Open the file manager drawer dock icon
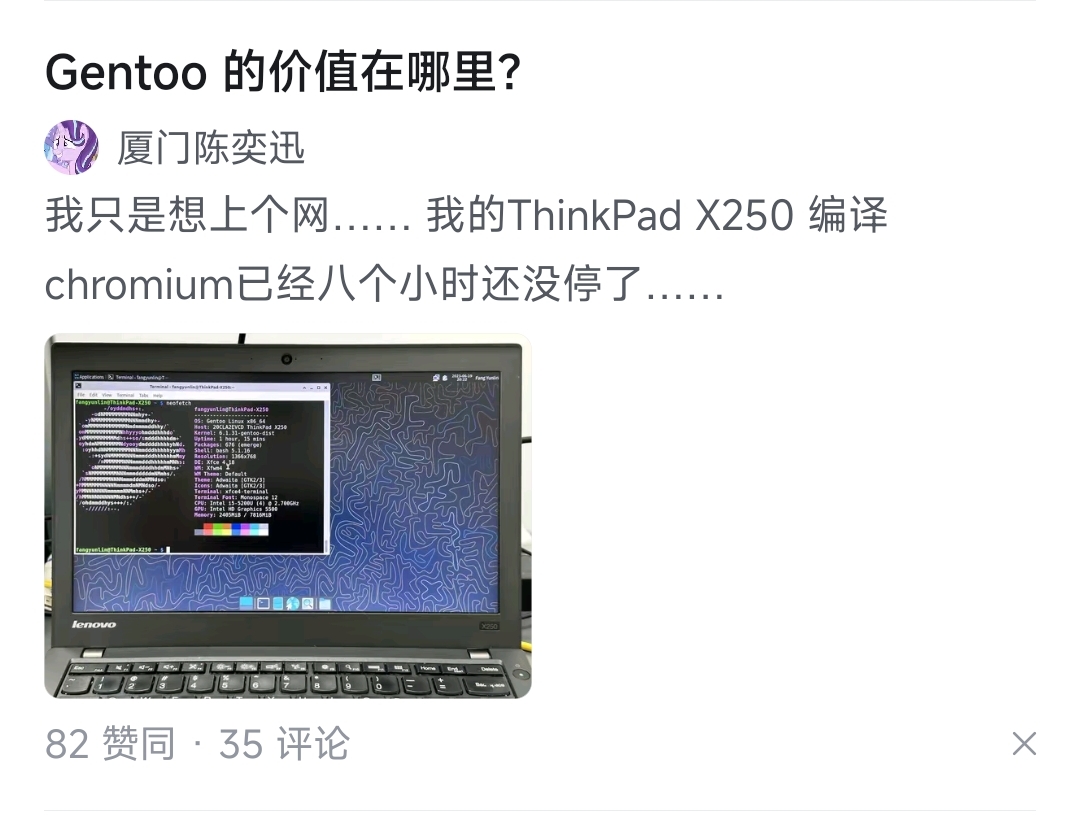 pos(278,603)
